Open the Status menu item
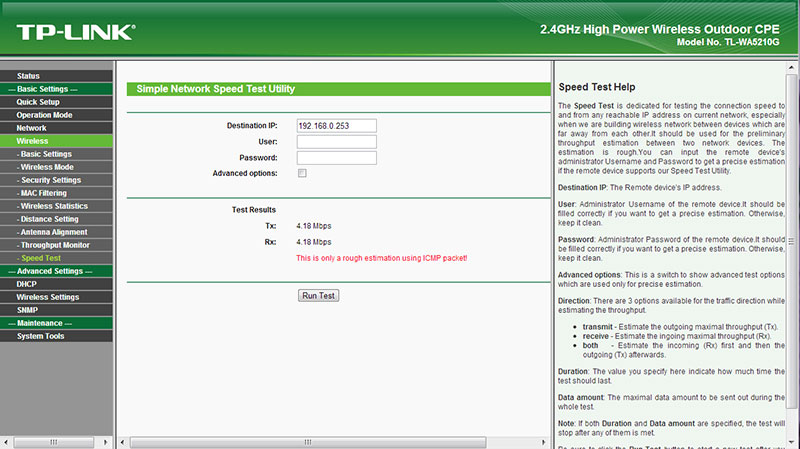Screen dimensions: 800x449 28,76
